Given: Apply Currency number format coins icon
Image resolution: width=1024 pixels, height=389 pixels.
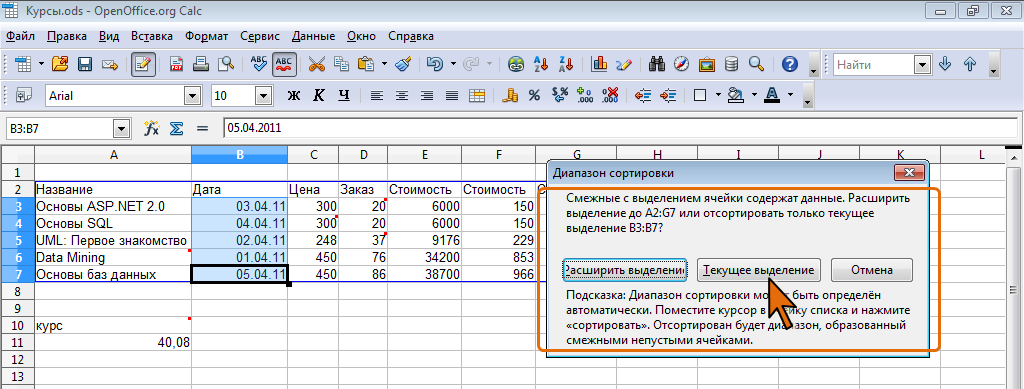Looking at the screenshot, I should [509, 95].
